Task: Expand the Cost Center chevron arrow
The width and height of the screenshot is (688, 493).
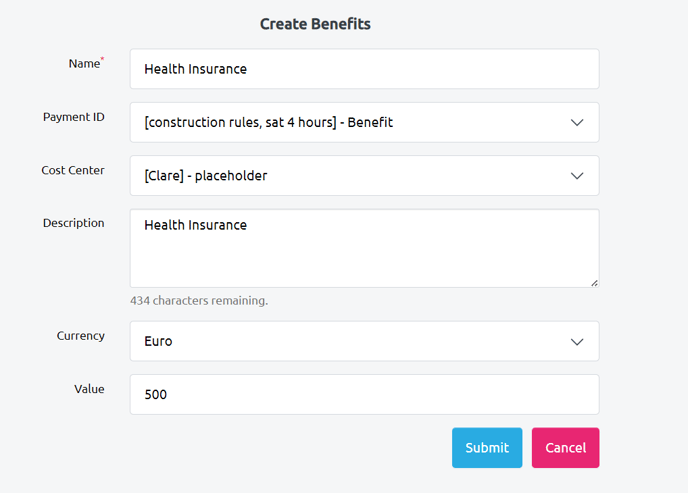Action: 577,176
